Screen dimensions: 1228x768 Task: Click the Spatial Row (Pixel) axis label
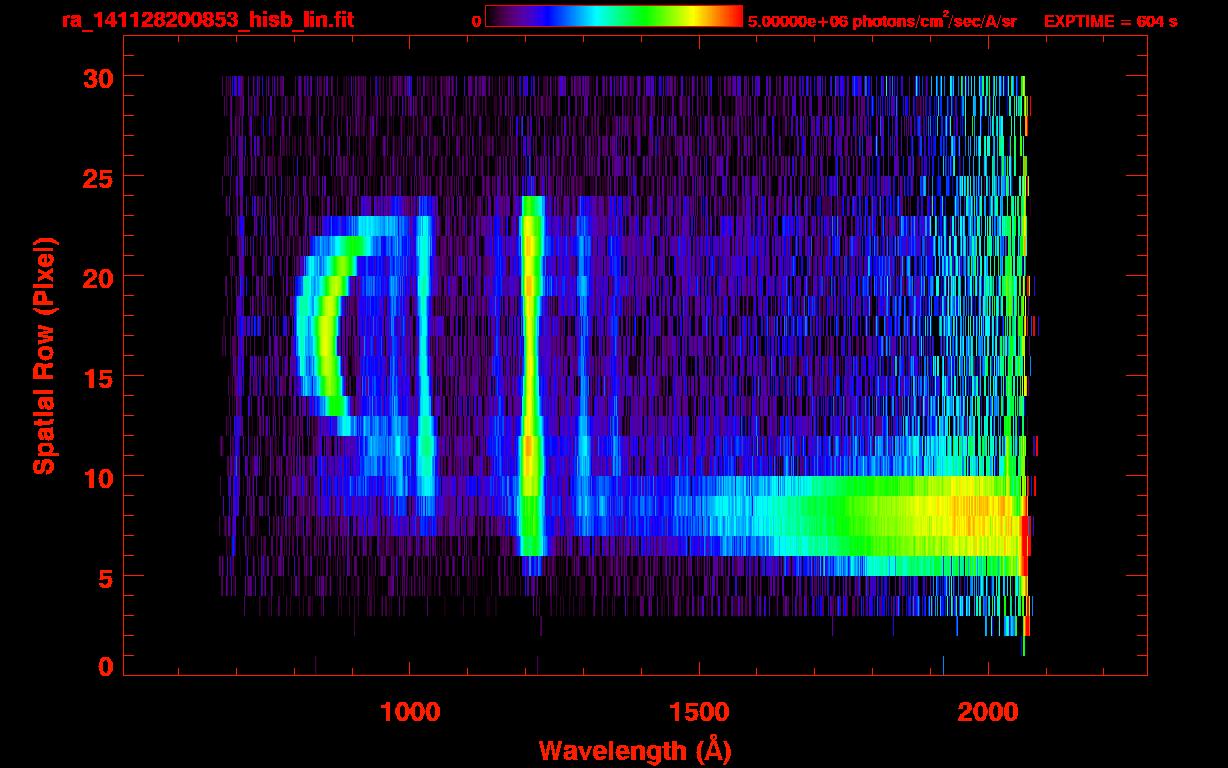pos(43,355)
